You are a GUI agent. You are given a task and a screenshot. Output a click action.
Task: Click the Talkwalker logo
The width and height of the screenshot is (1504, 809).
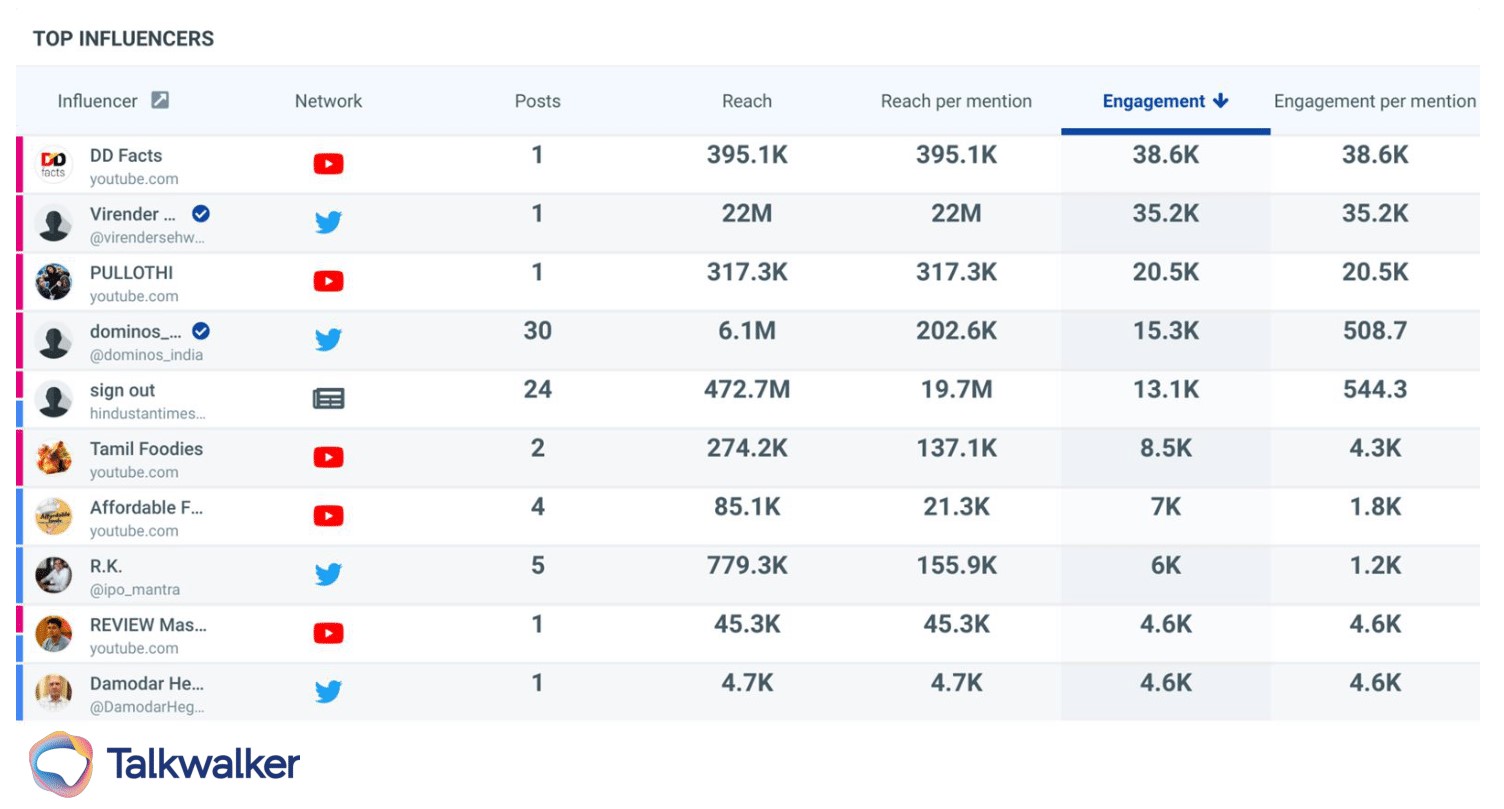pyautogui.click(x=165, y=764)
